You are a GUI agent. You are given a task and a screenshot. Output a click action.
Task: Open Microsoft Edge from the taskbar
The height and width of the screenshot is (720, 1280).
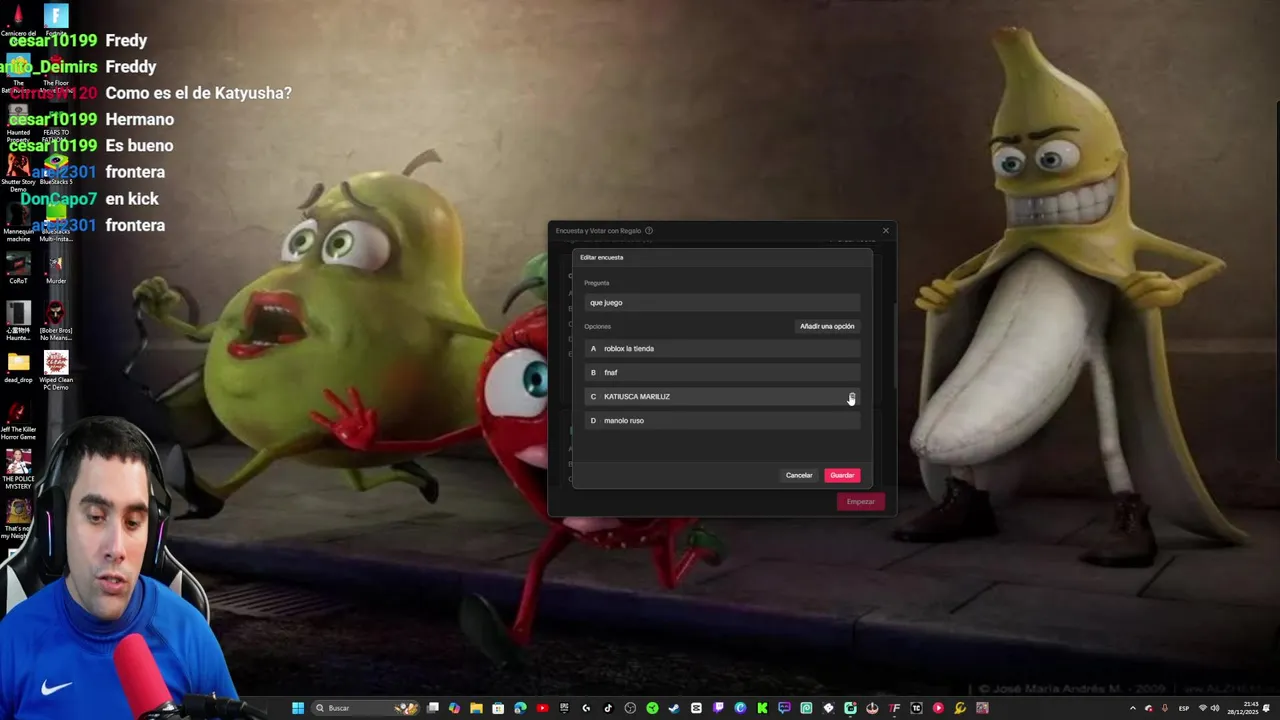[520, 708]
